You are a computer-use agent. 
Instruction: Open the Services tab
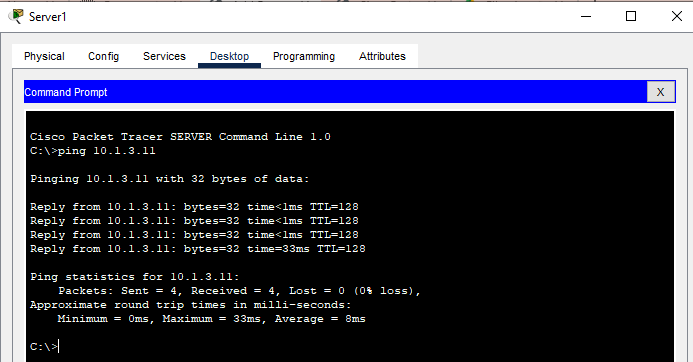coord(164,56)
